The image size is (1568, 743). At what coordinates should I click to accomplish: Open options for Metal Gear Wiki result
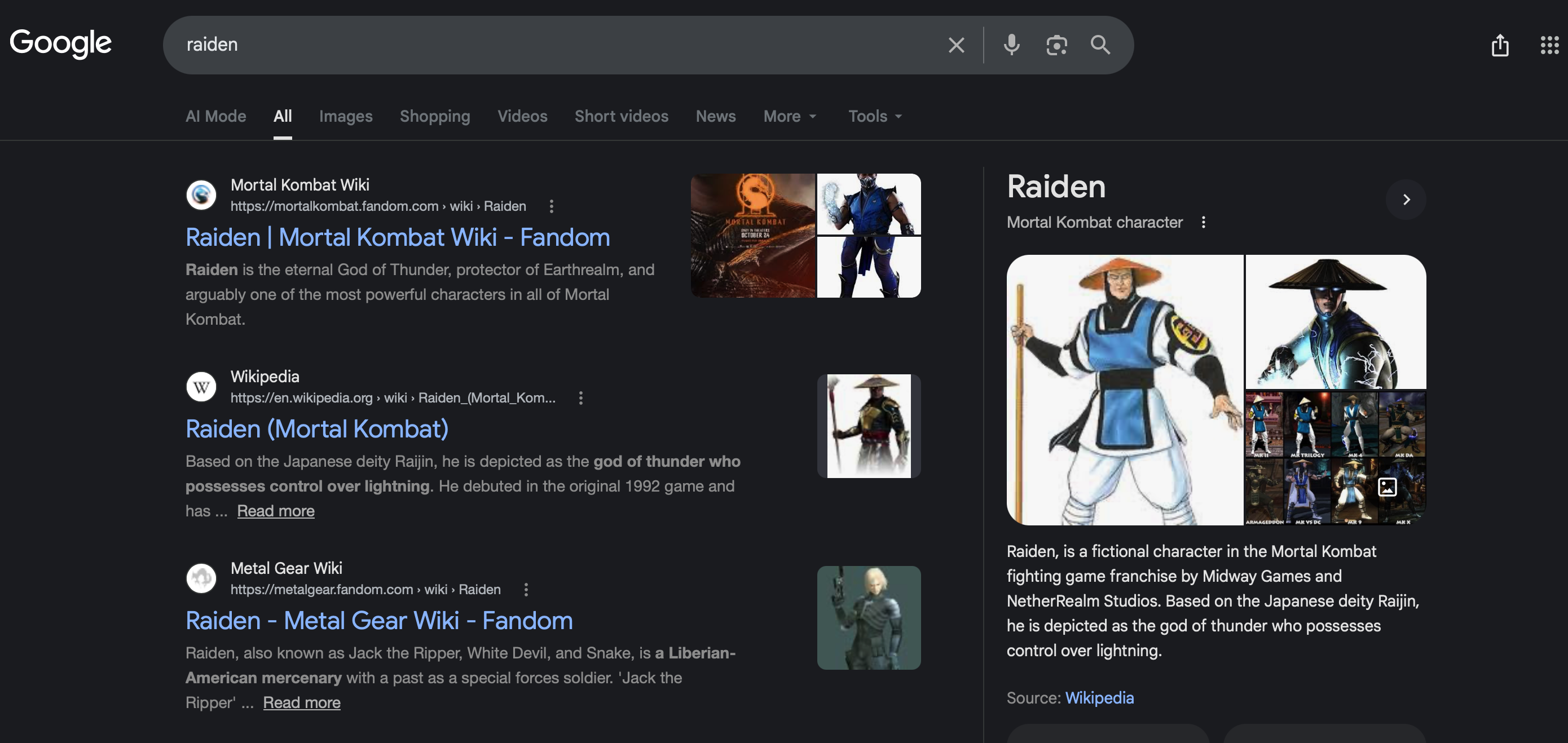[x=526, y=590]
